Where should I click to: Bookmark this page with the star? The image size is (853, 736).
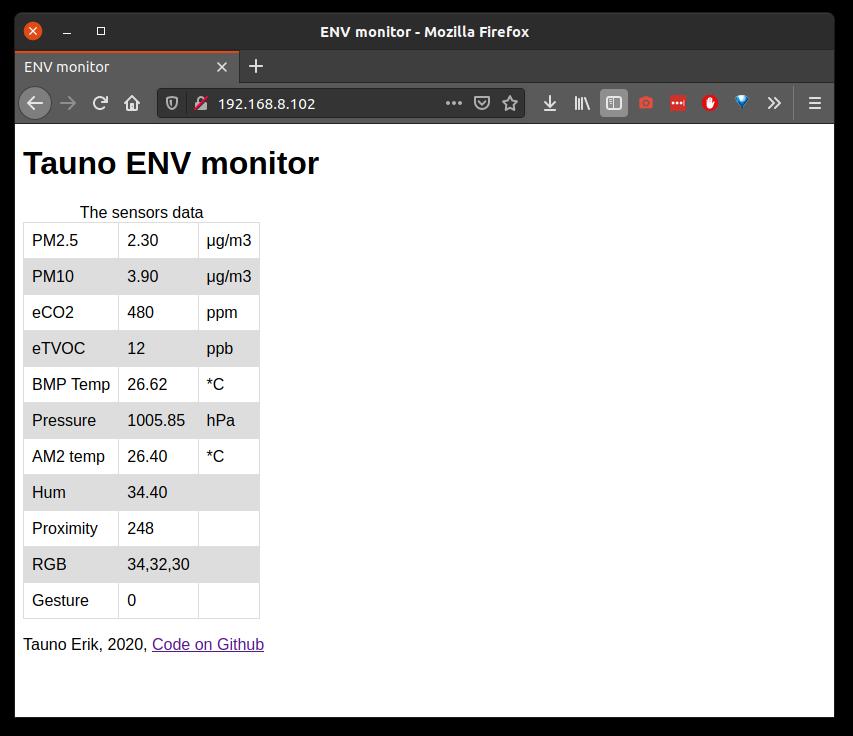point(510,103)
